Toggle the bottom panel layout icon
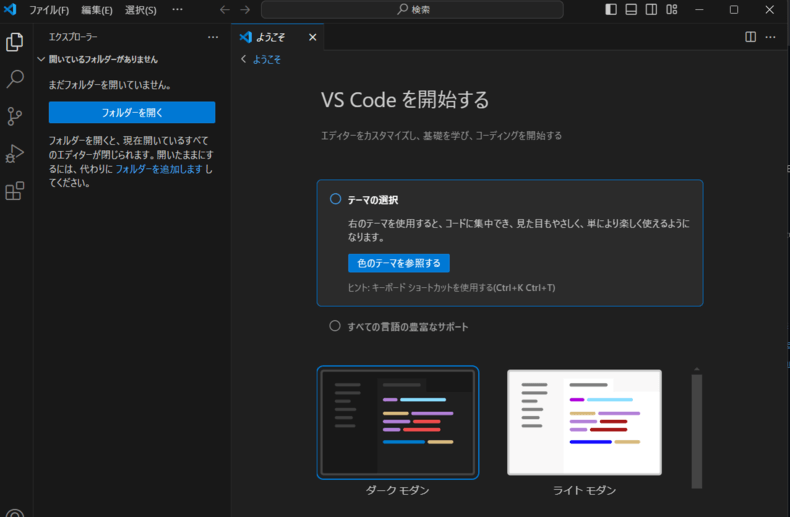The height and width of the screenshot is (517, 790). [x=631, y=10]
